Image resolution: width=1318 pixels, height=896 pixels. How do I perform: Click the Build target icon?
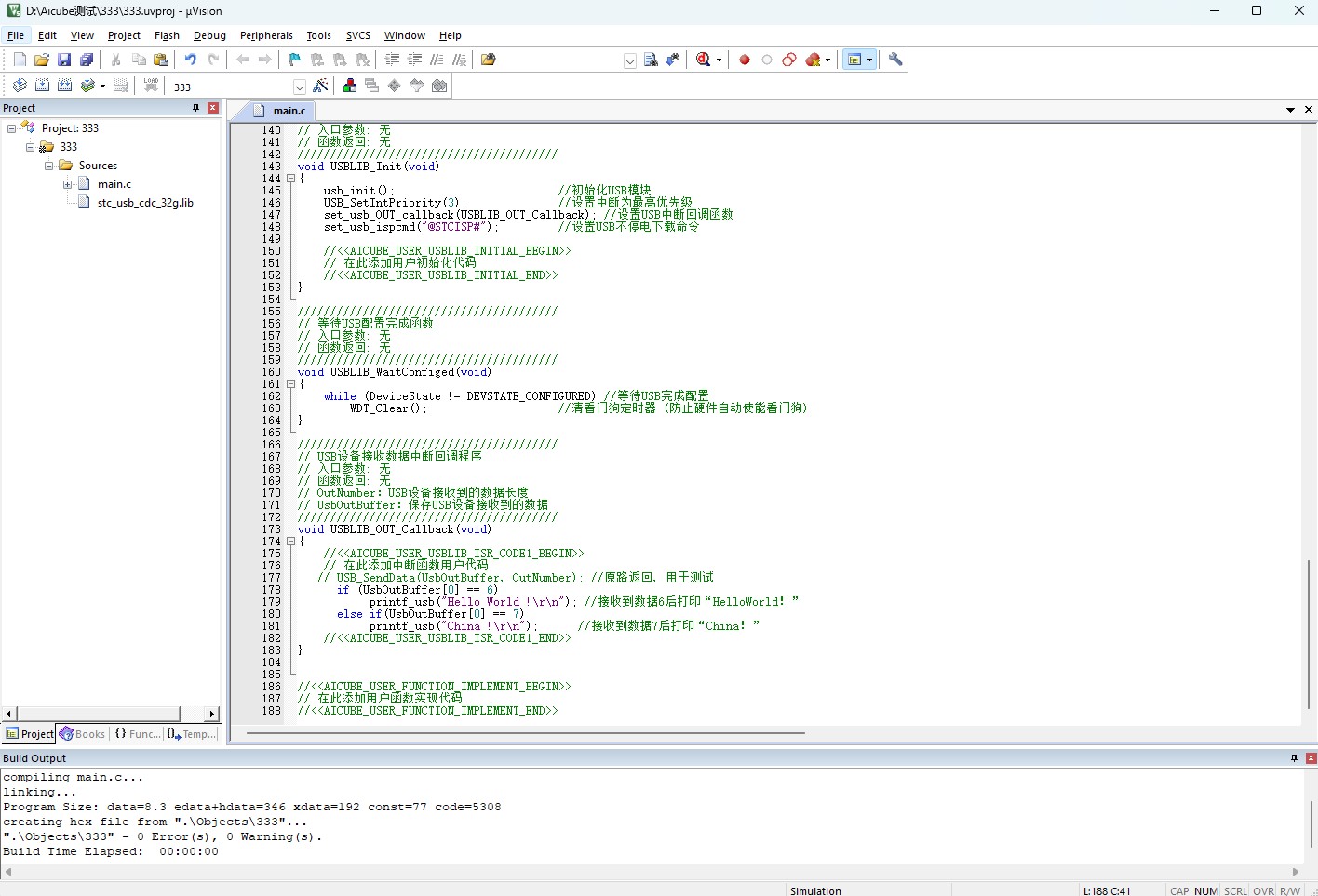point(42,86)
